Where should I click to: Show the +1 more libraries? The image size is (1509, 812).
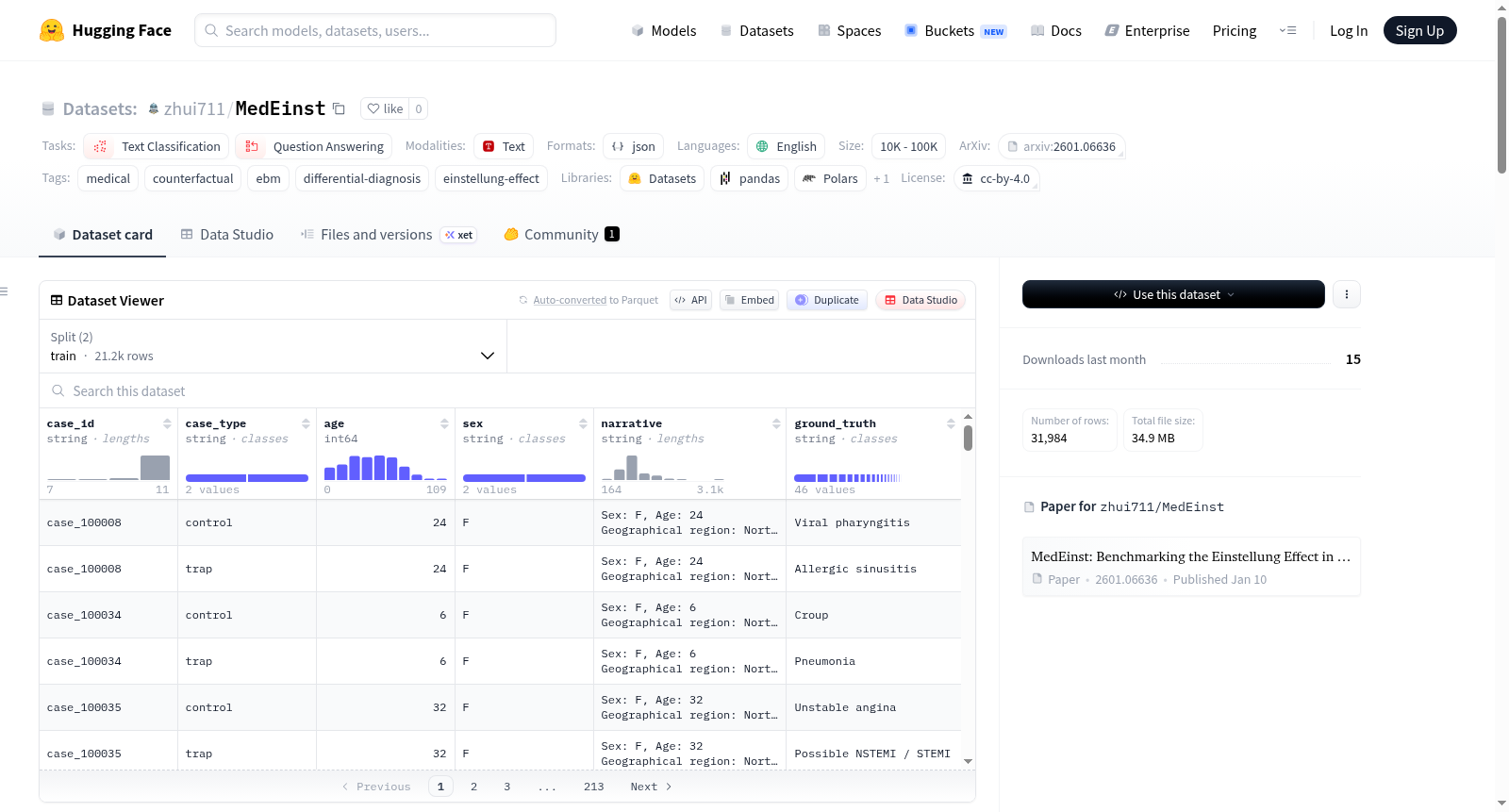click(x=882, y=178)
